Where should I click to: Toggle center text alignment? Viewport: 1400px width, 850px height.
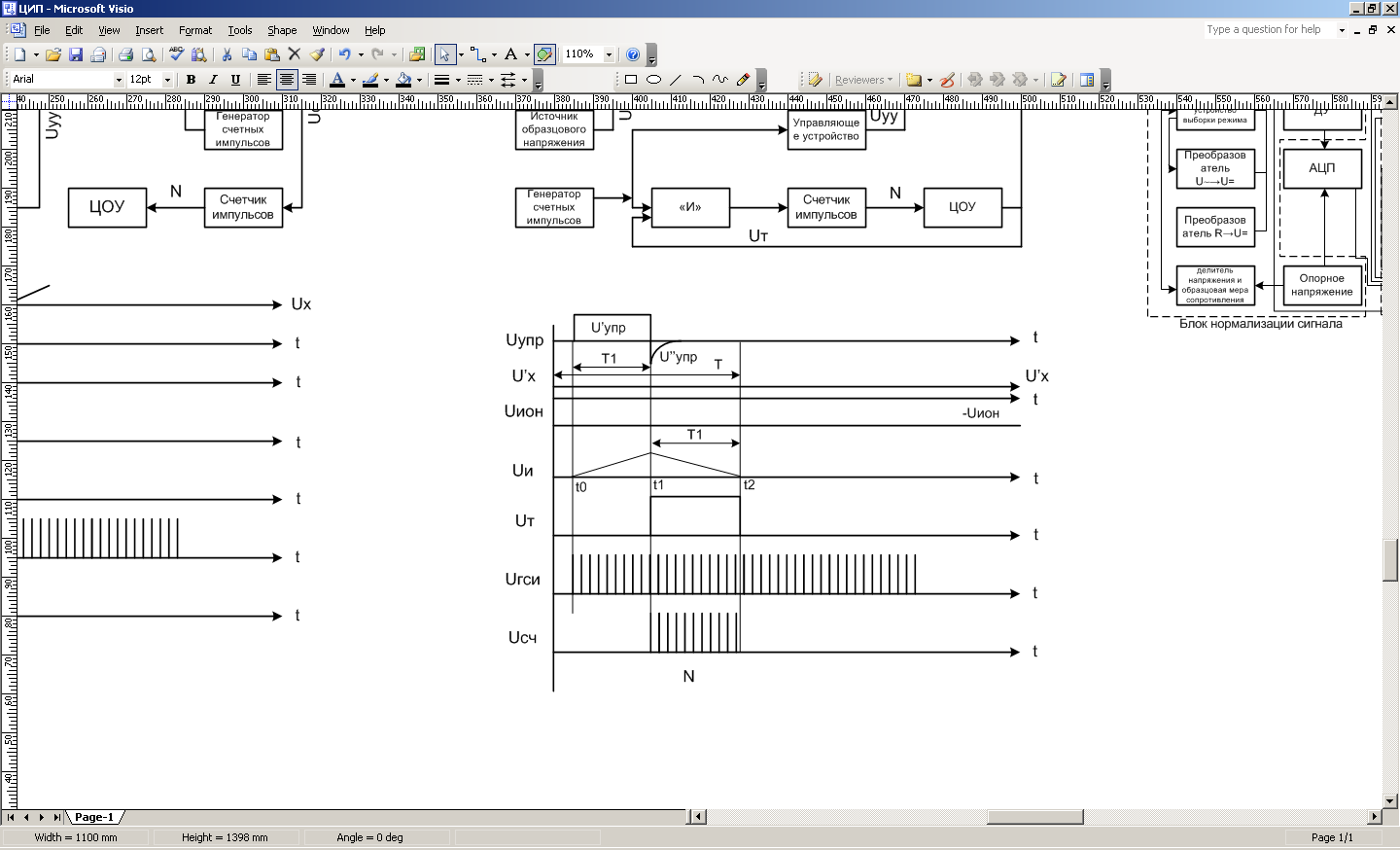coord(287,80)
